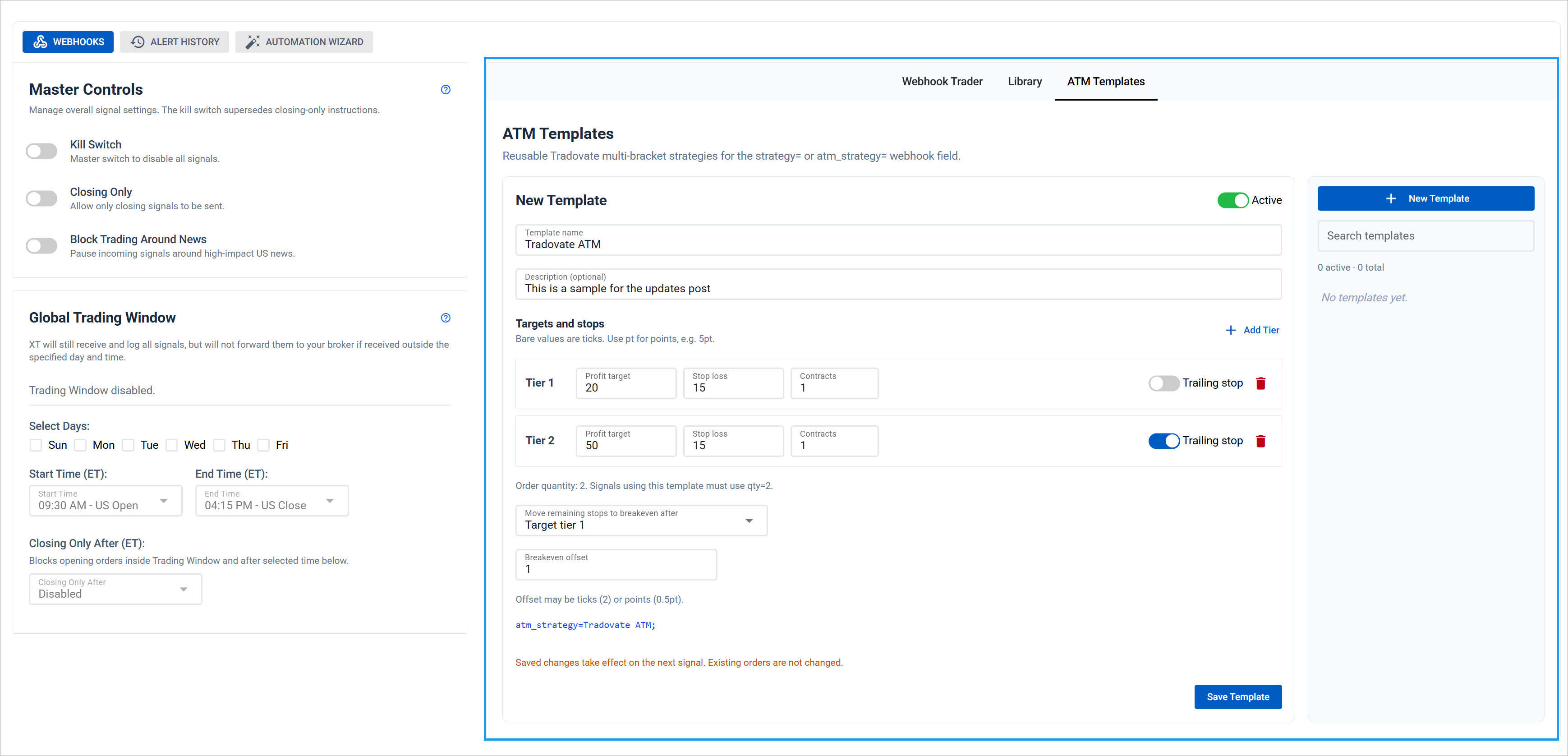This screenshot has width=1568, height=756.
Task: Check the Tue day checkbox
Action: pos(128,445)
